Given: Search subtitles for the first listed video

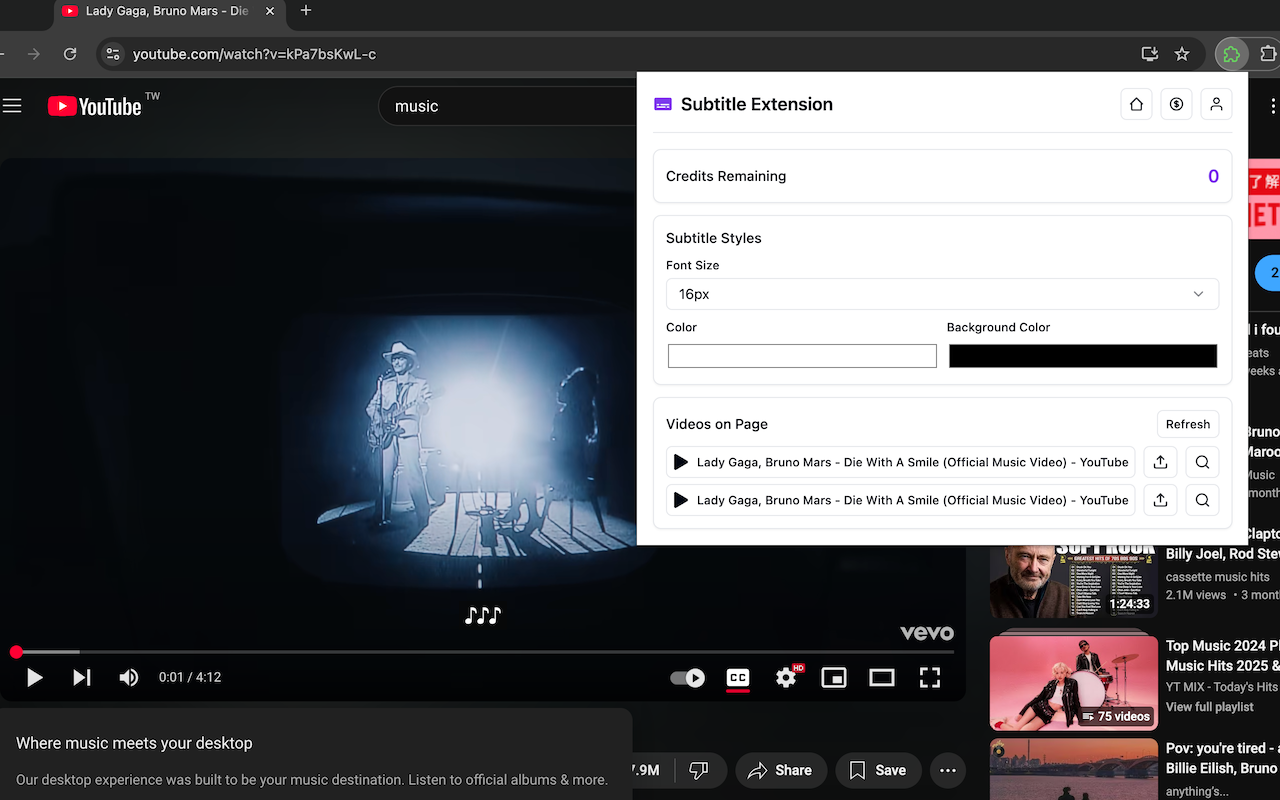Looking at the screenshot, I should coord(1202,462).
